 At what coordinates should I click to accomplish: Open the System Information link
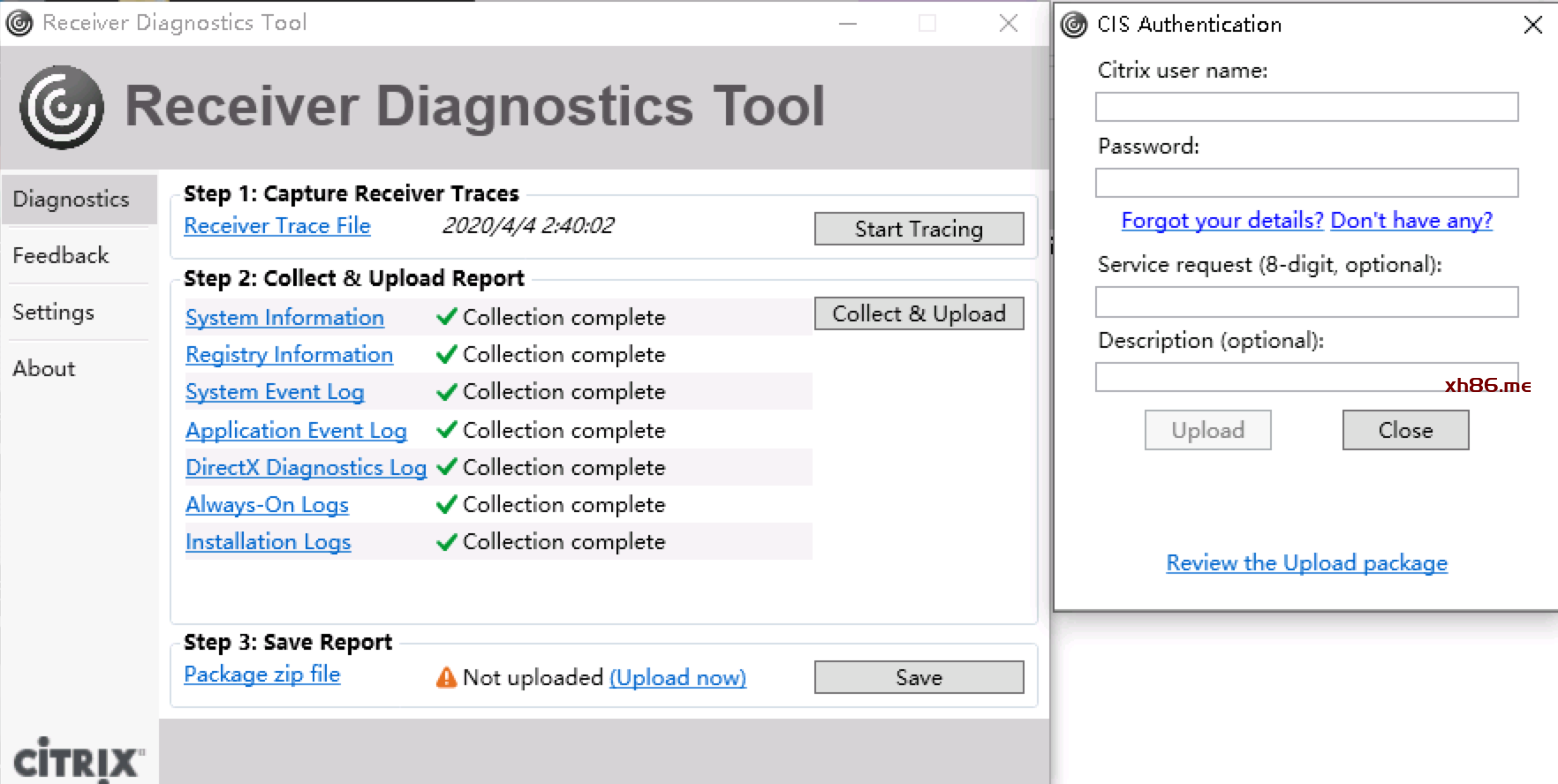click(x=284, y=318)
